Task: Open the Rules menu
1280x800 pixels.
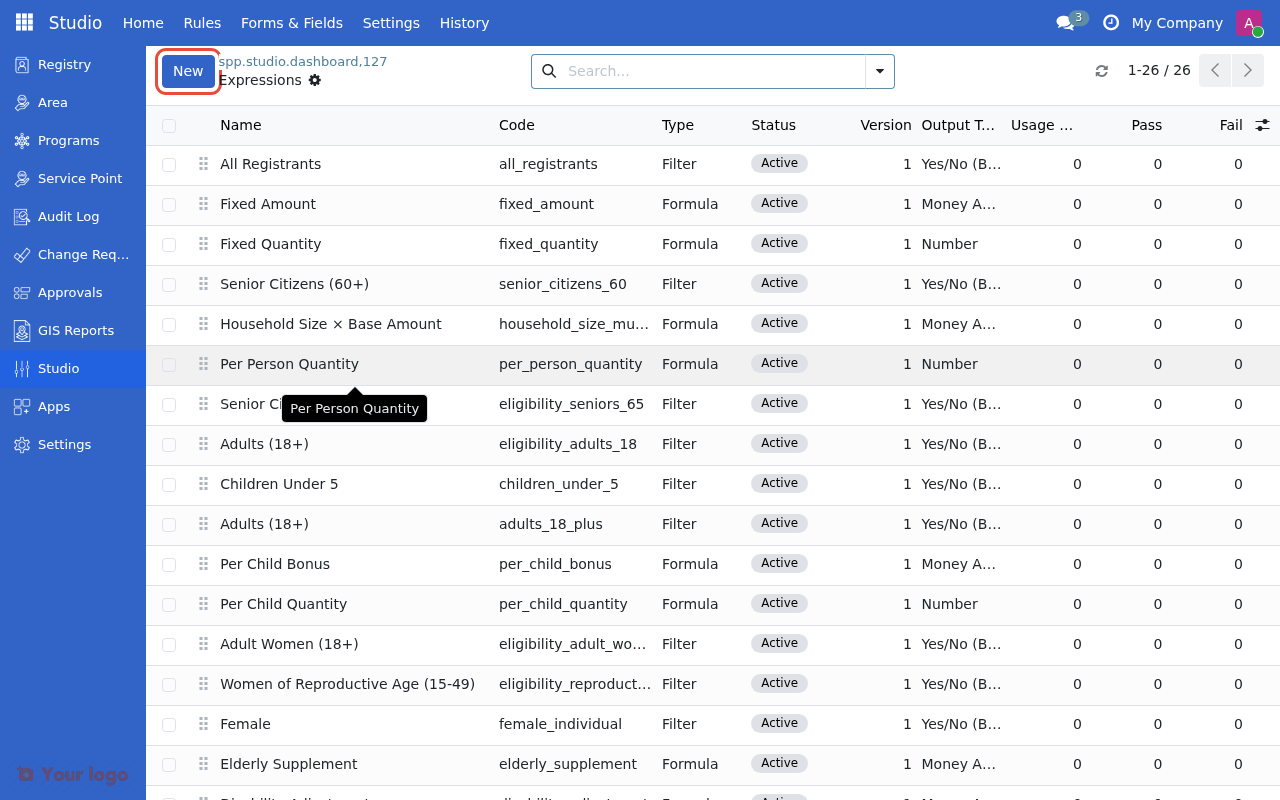Action: 202,22
